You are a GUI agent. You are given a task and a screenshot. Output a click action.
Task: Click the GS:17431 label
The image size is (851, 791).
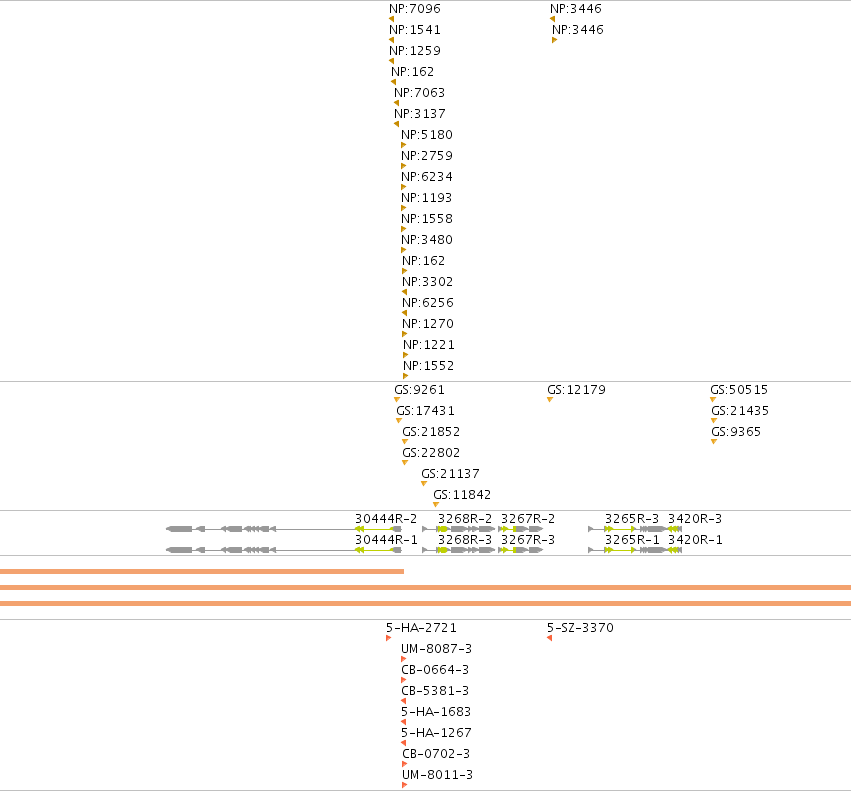click(x=426, y=411)
